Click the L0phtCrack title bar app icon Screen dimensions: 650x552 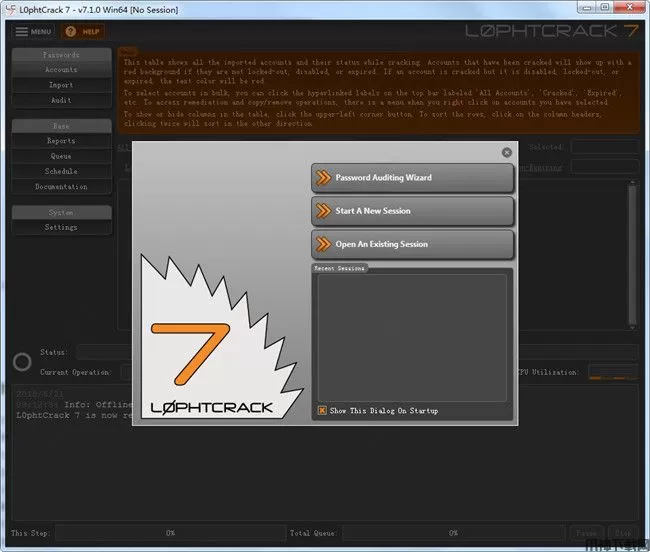coord(10,10)
